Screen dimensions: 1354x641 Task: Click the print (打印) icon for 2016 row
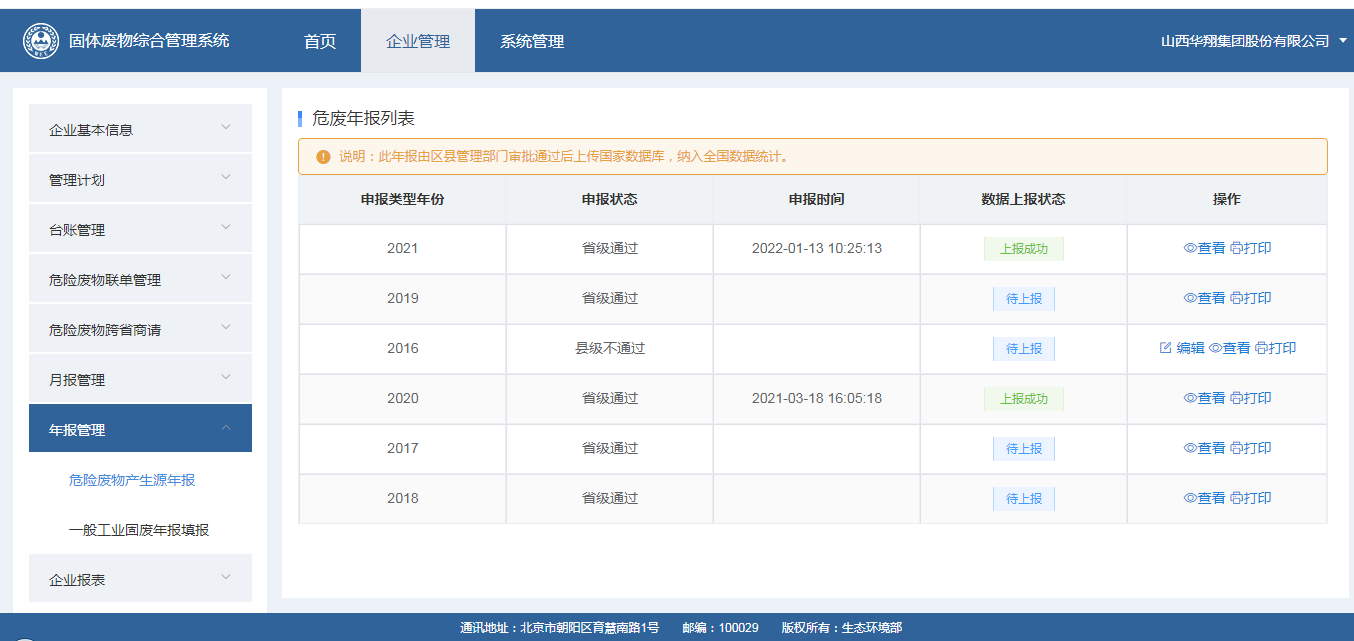coord(1261,348)
